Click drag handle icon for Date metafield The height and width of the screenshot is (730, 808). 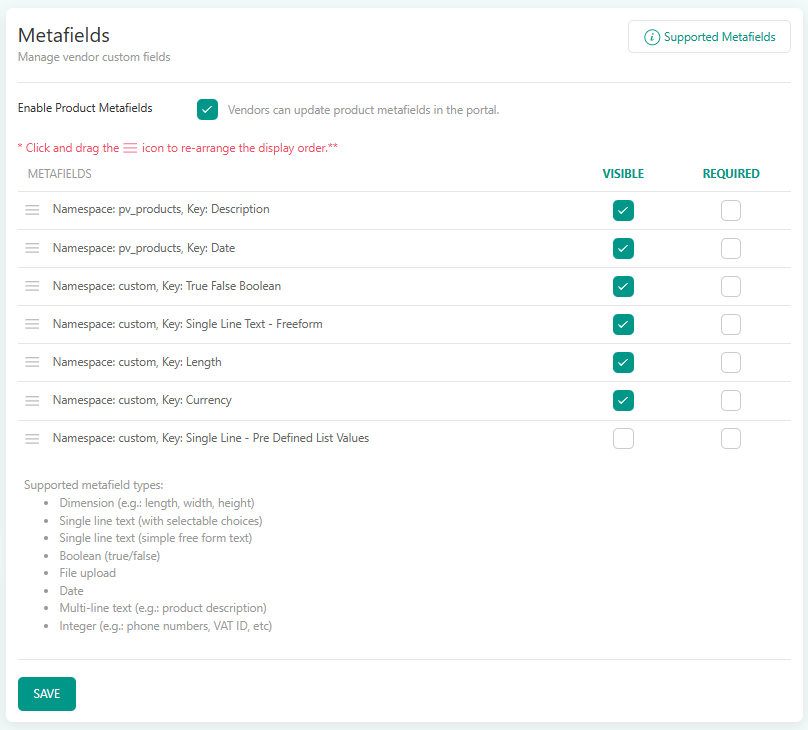[32, 248]
